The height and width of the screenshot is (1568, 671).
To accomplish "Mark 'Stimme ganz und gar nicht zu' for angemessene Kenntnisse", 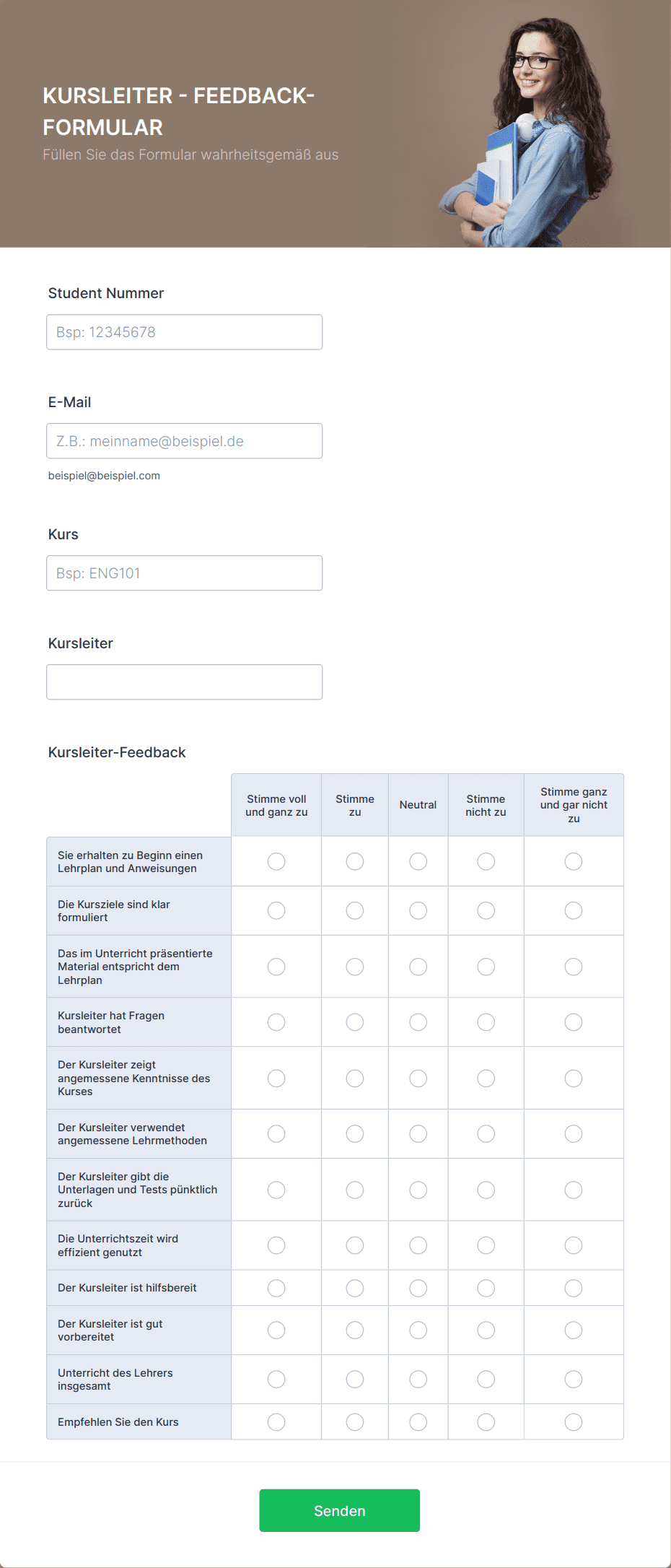I will click(x=574, y=1079).
